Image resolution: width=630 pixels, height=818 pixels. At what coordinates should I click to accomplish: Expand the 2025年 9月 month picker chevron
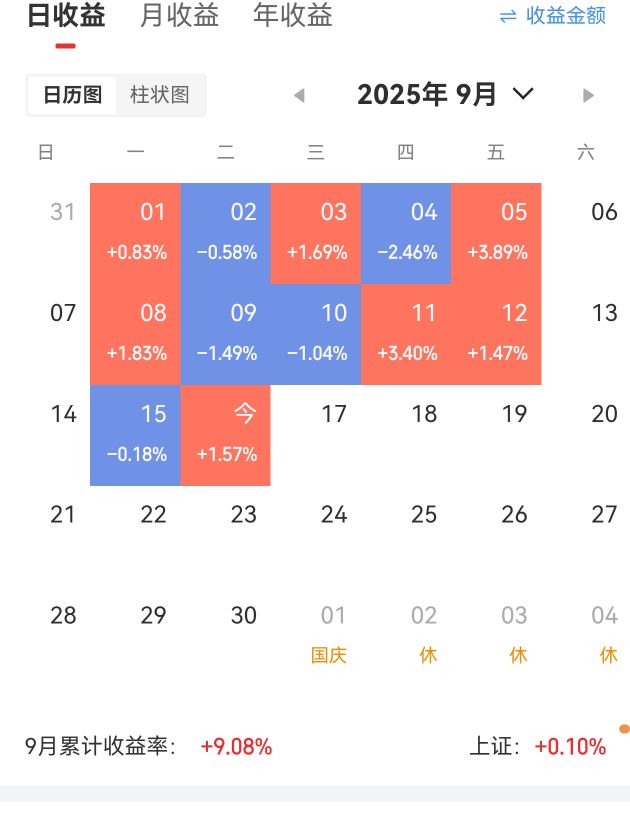[523, 94]
